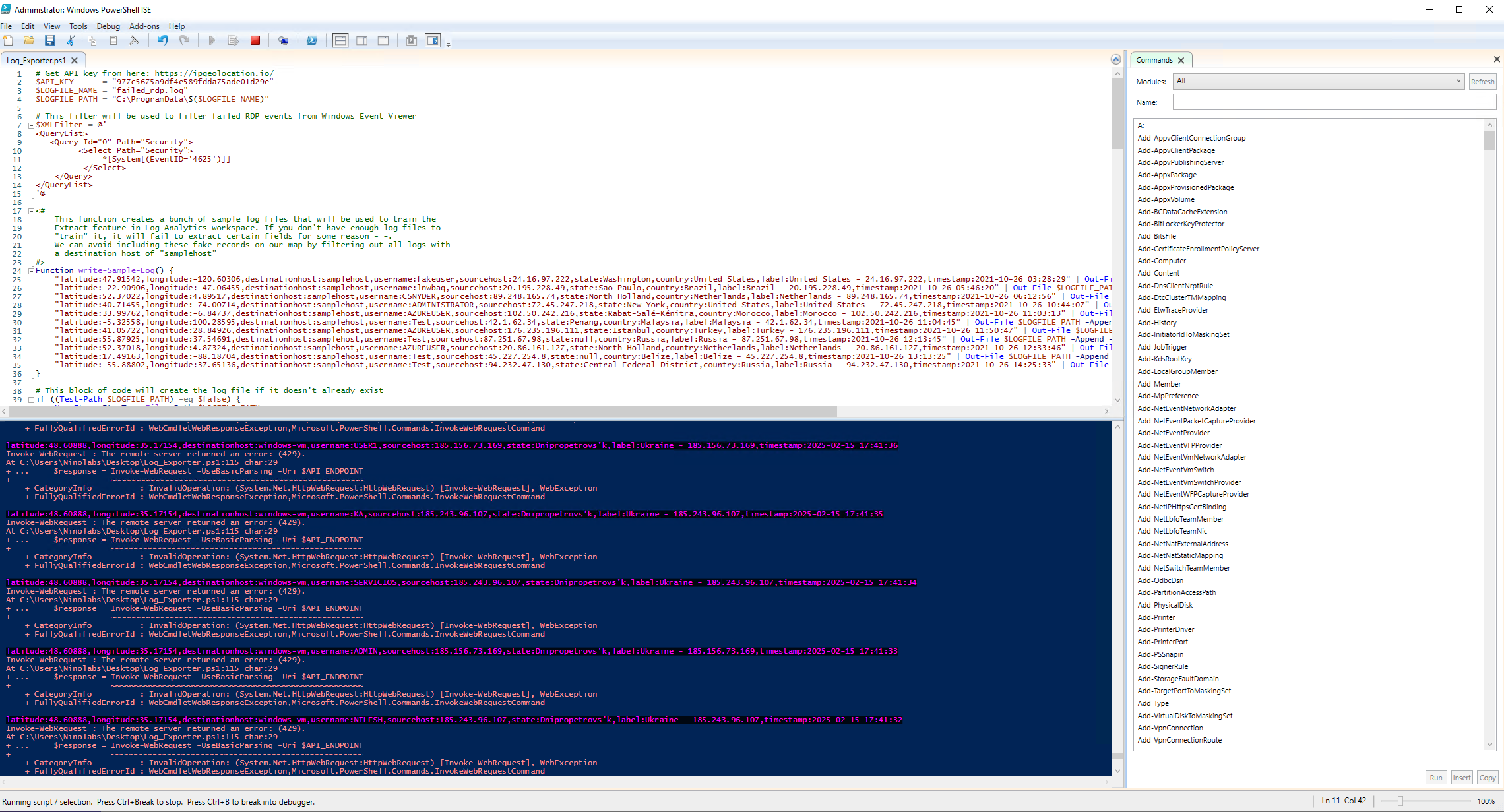Select Add-LocalGroupMember command
This screenshot has height=812, width=1504.
[x=1177, y=371]
